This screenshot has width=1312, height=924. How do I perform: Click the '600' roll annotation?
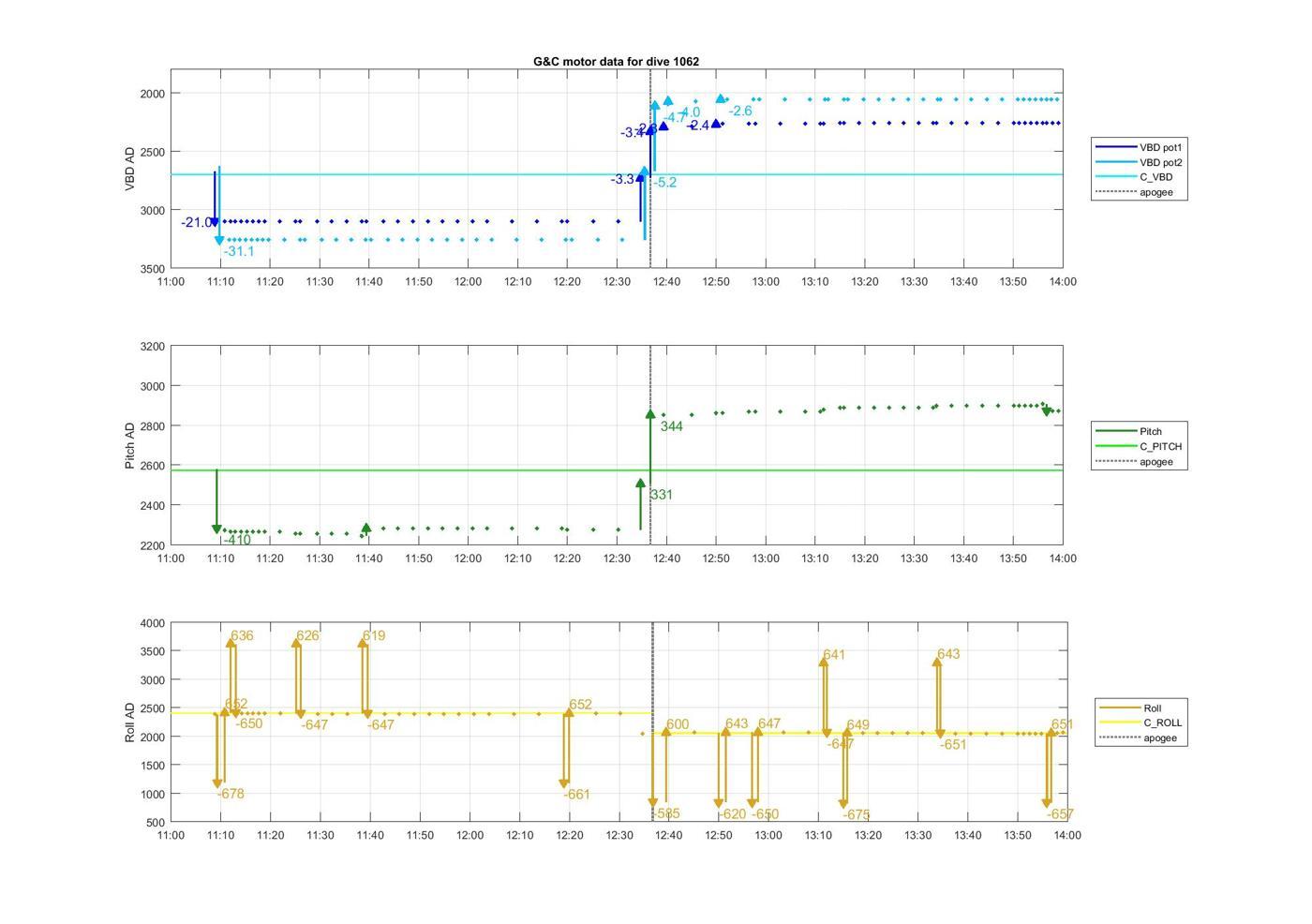tap(678, 724)
